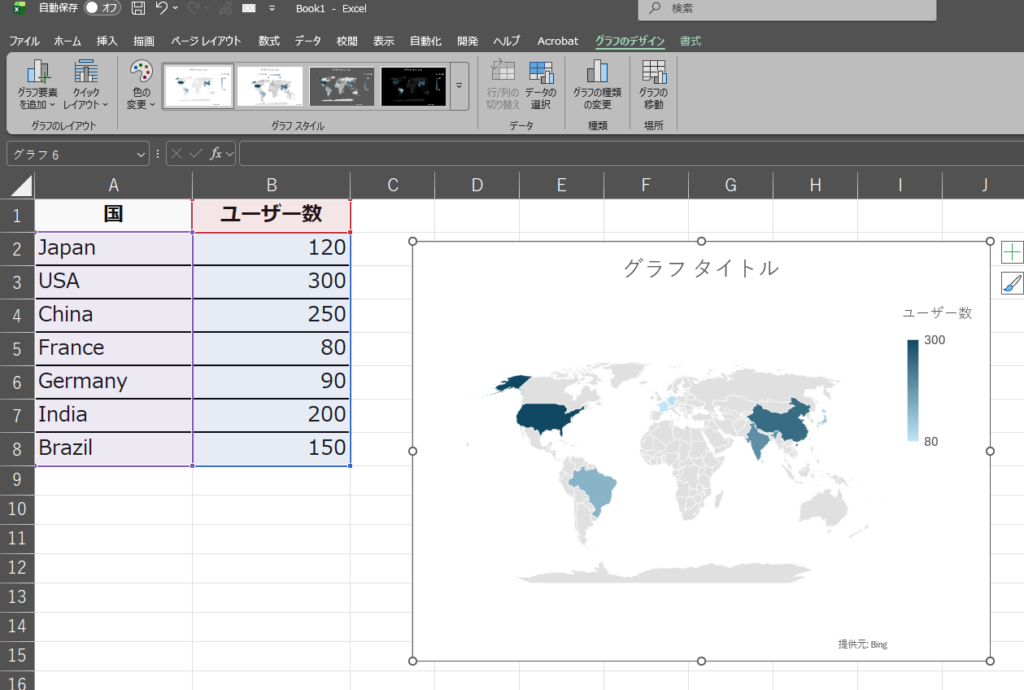This screenshot has height=690, width=1024.
Task: Click the paintbrush chart styles button
Action: [x=1012, y=284]
